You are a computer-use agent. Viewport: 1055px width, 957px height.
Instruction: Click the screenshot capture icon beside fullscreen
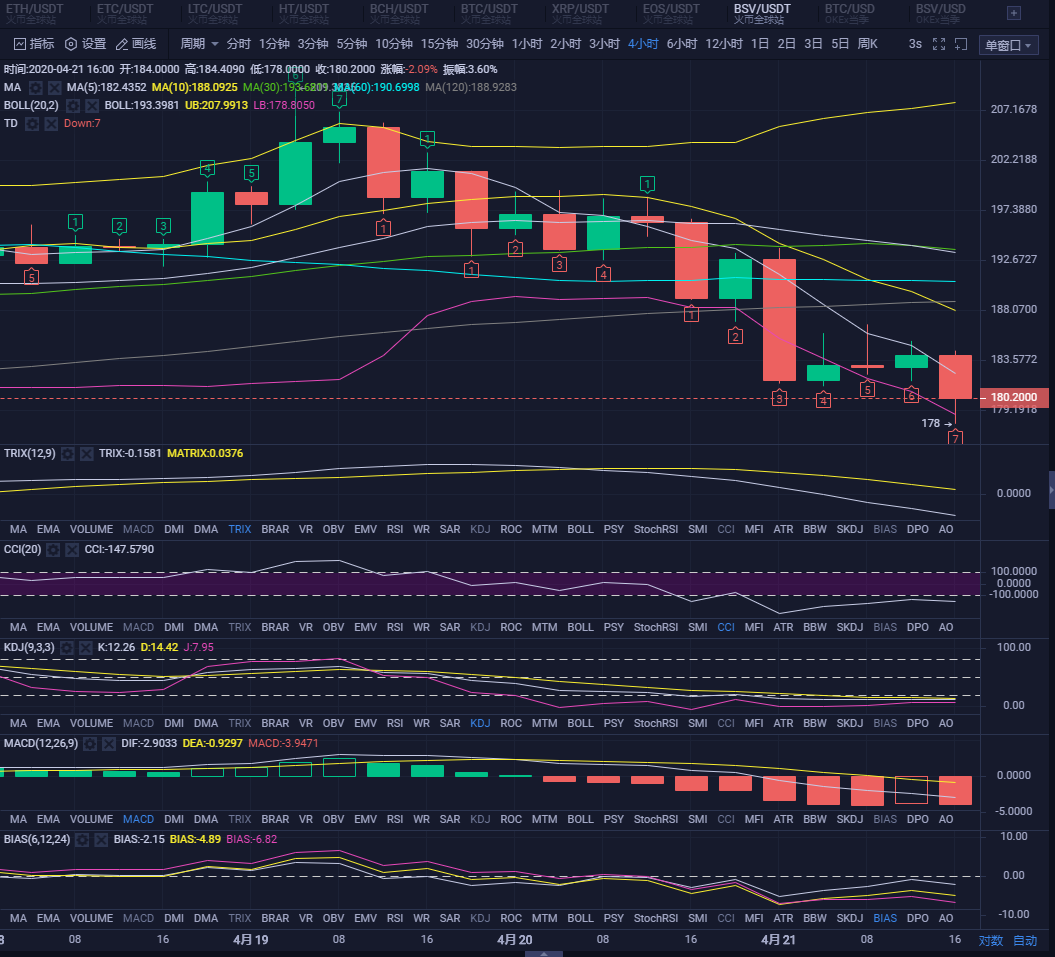[x=961, y=44]
